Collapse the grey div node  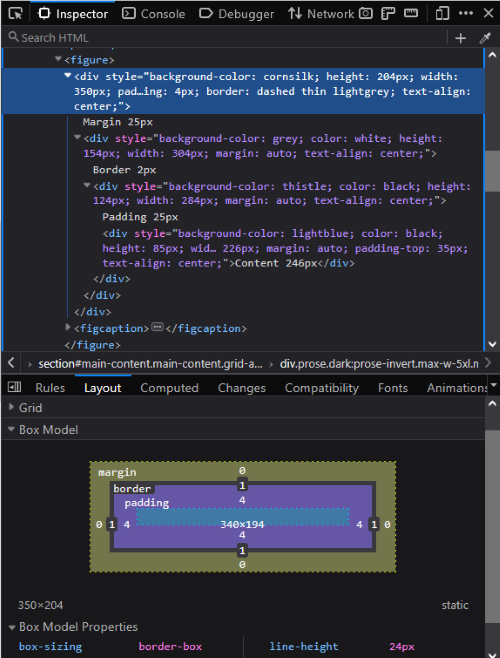click(77, 138)
